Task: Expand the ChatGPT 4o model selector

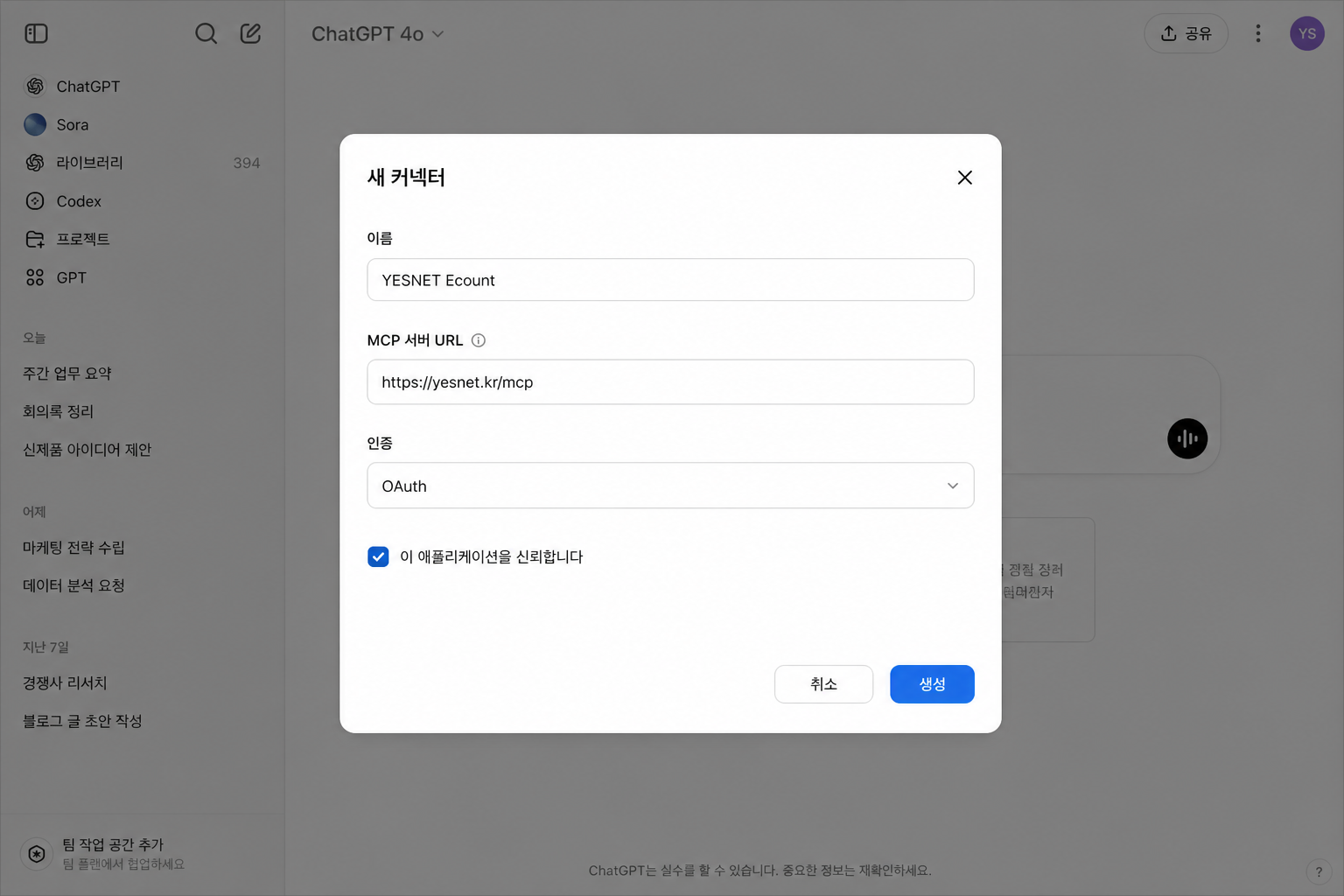Action: click(378, 34)
